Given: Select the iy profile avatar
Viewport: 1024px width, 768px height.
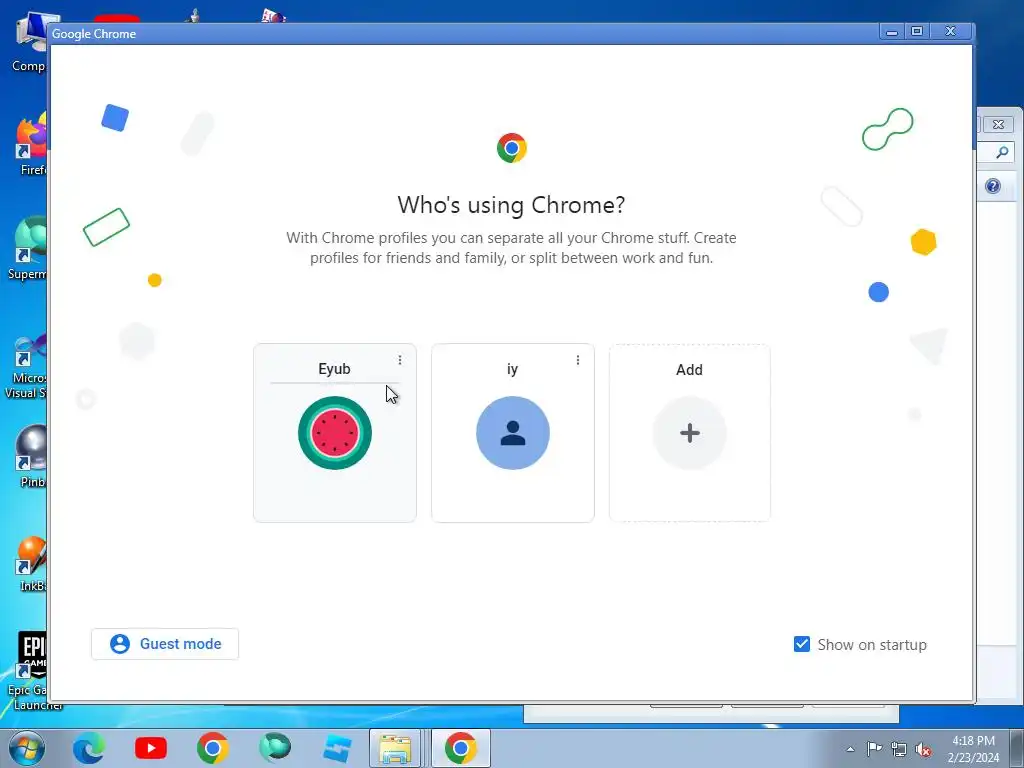Looking at the screenshot, I should [x=513, y=433].
